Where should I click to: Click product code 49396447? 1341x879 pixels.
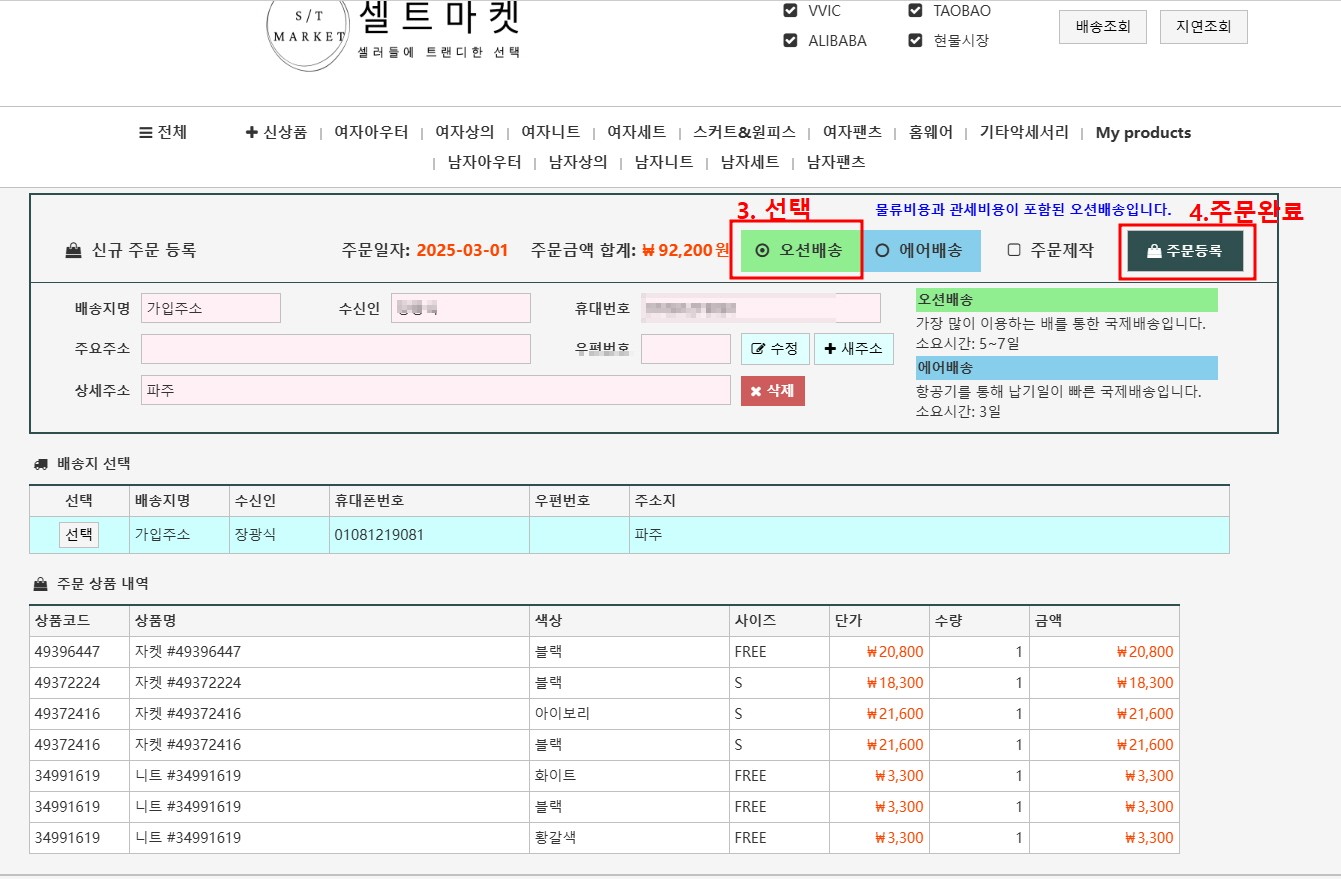point(67,652)
